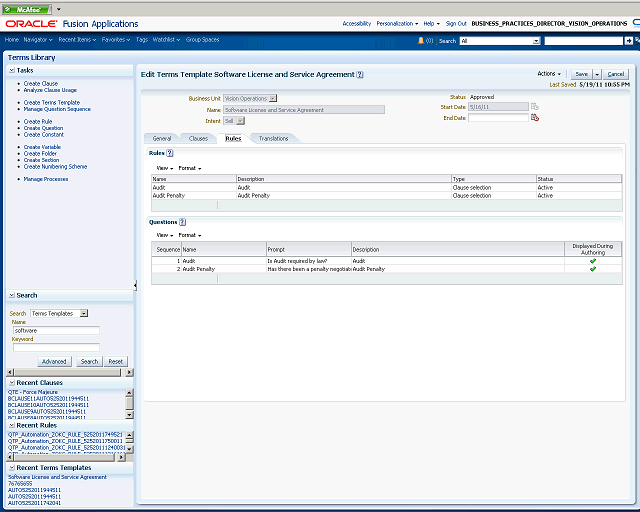The image size is (640, 512).
Task: Open help icon beside Questions heading
Action: (182, 222)
